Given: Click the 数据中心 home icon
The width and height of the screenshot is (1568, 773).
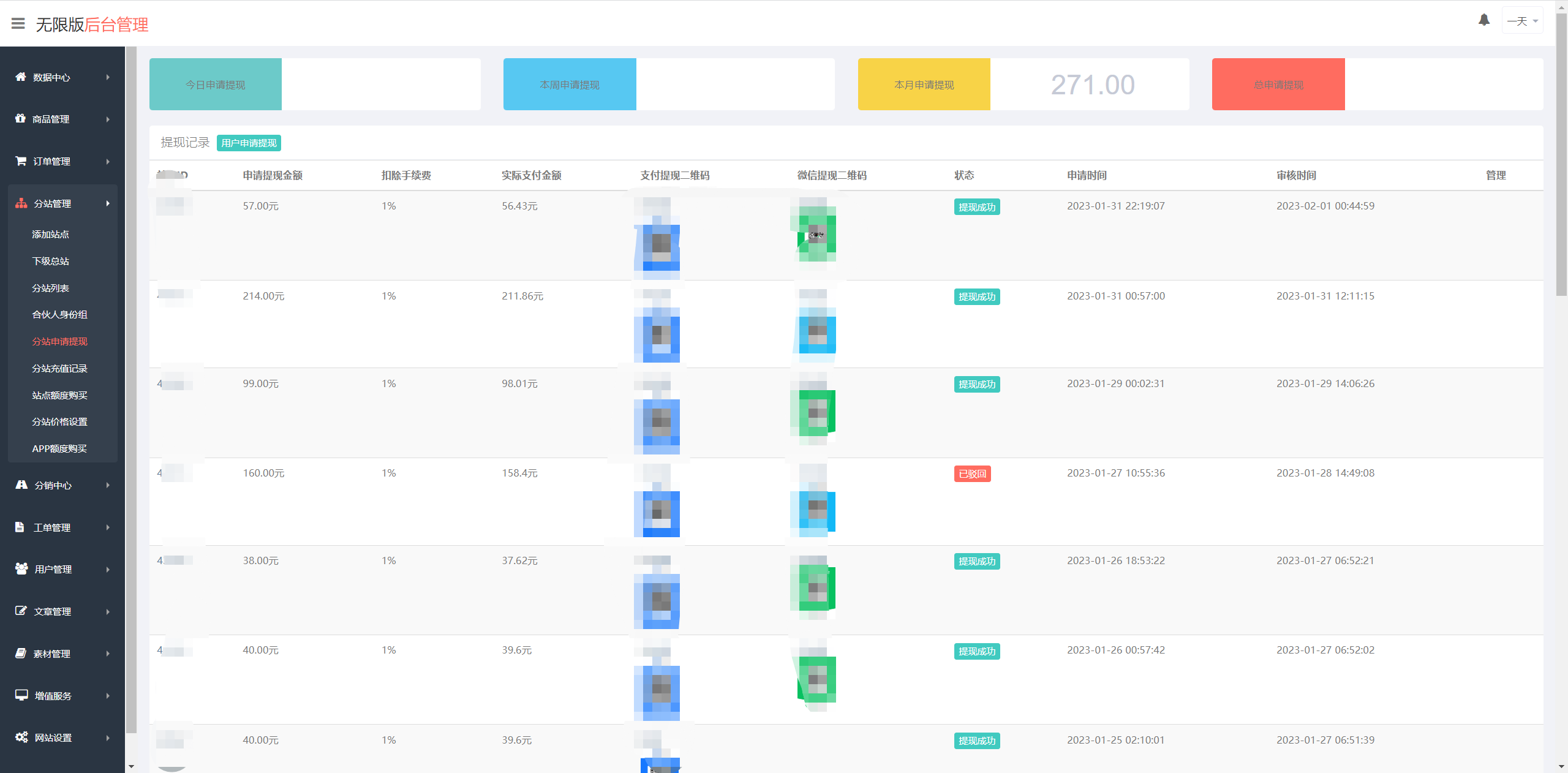Looking at the screenshot, I should (x=21, y=77).
